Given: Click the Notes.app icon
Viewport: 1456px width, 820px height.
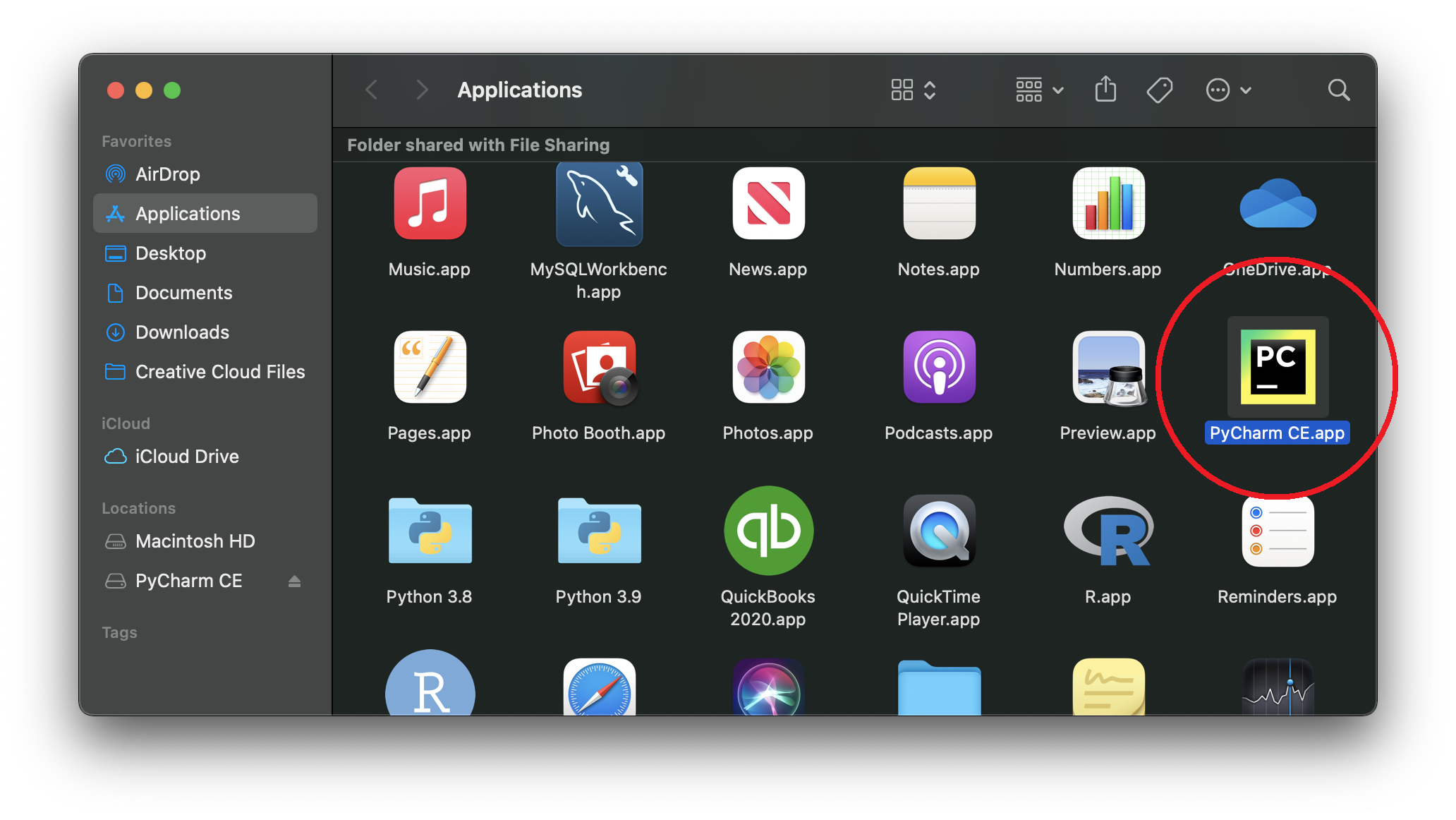Looking at the screenshot, I should coord(939,204).
